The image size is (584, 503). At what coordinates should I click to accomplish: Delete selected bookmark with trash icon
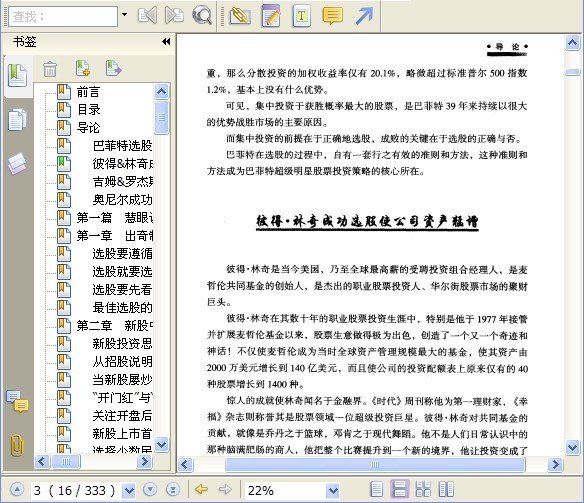(50, 69)
